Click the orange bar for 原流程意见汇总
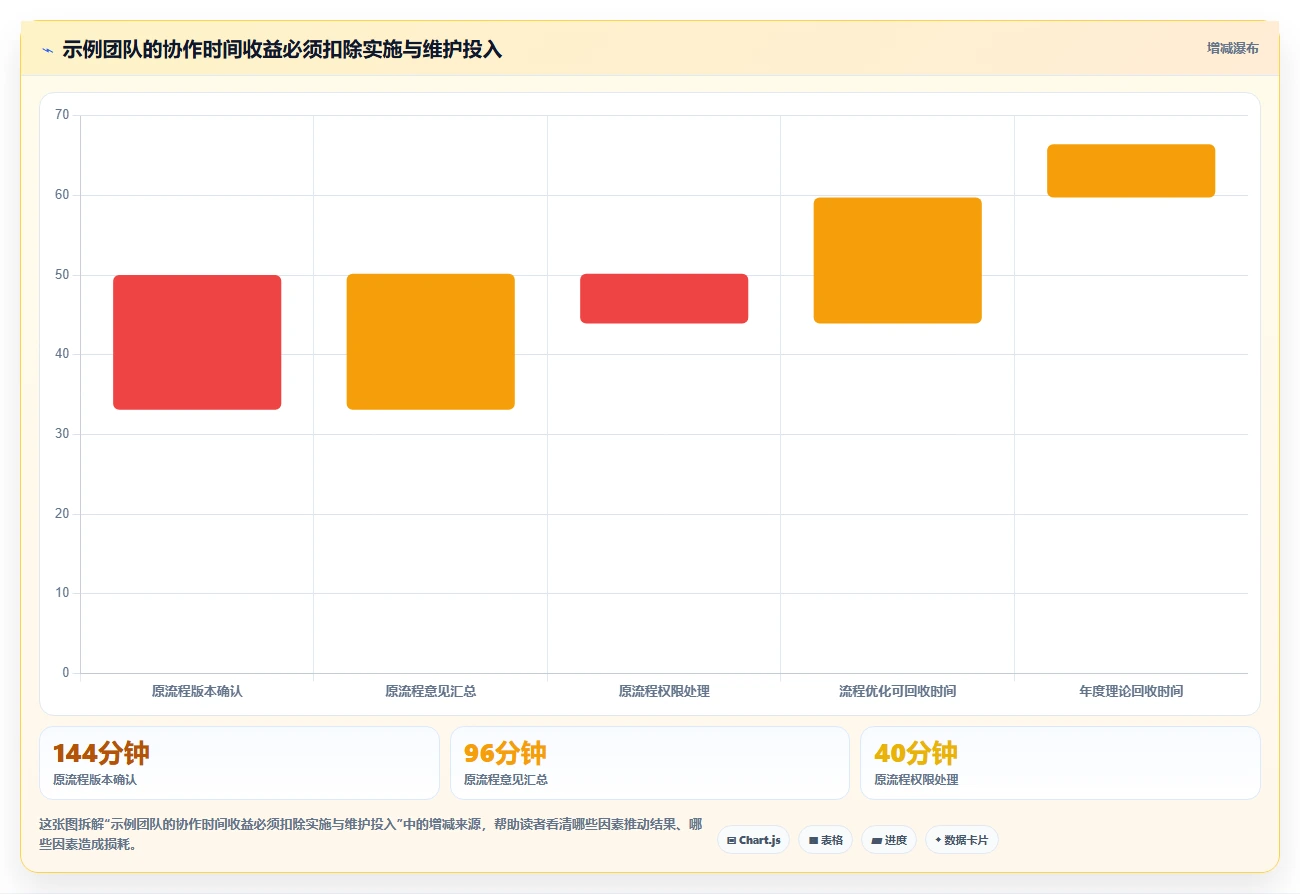The width and height of the screenshot is (1300, 894). click(x=431, y=342)
